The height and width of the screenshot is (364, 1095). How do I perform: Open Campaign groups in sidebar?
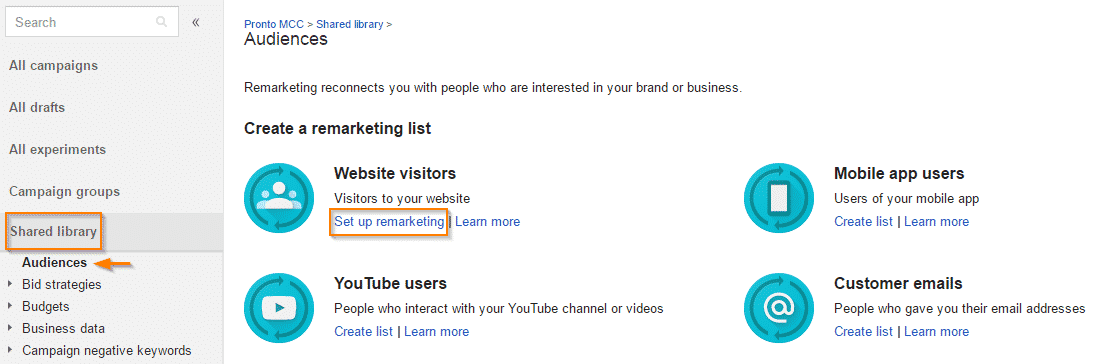tap(64, 191)
